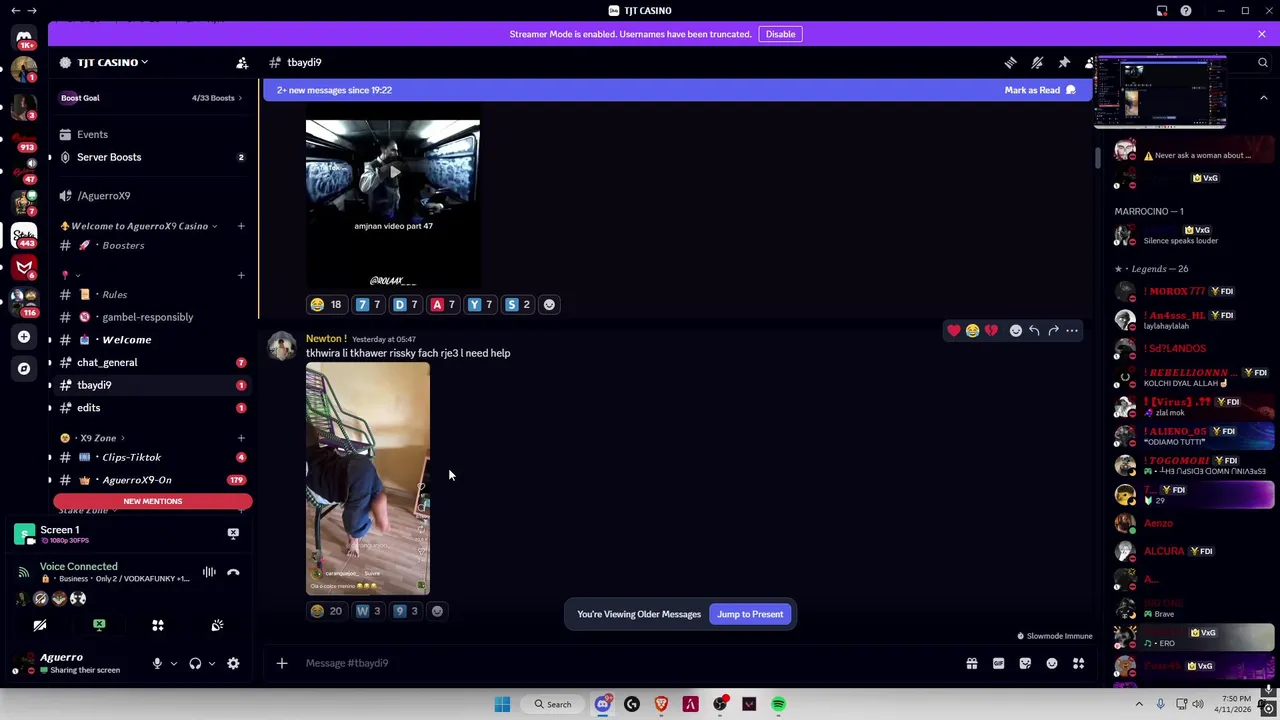Click Reply arrow on Newton's message
The image size is (1280, 720).
(x=1034, y=330)
